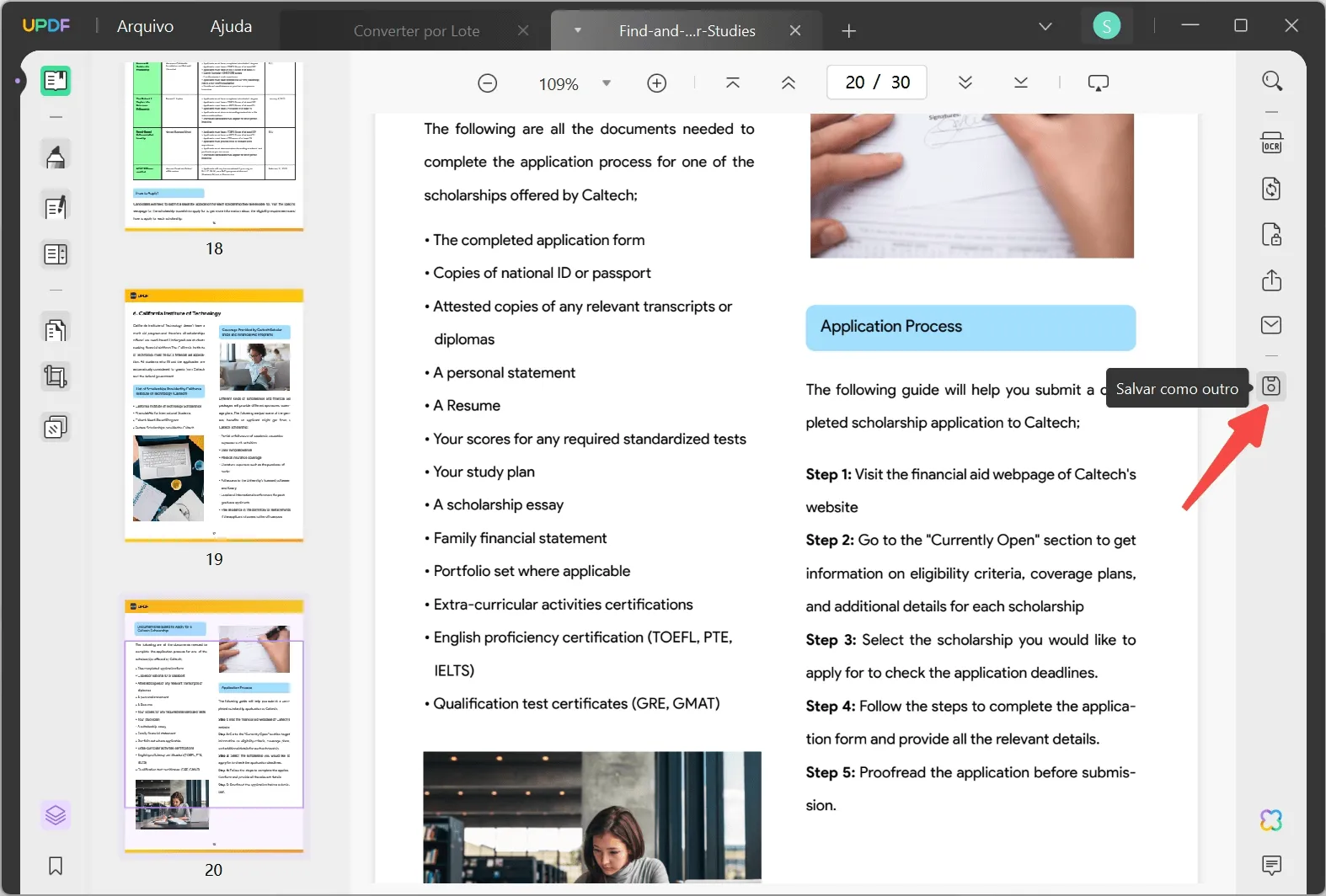Switch to Converter por Lote tab

pos(416,31)
